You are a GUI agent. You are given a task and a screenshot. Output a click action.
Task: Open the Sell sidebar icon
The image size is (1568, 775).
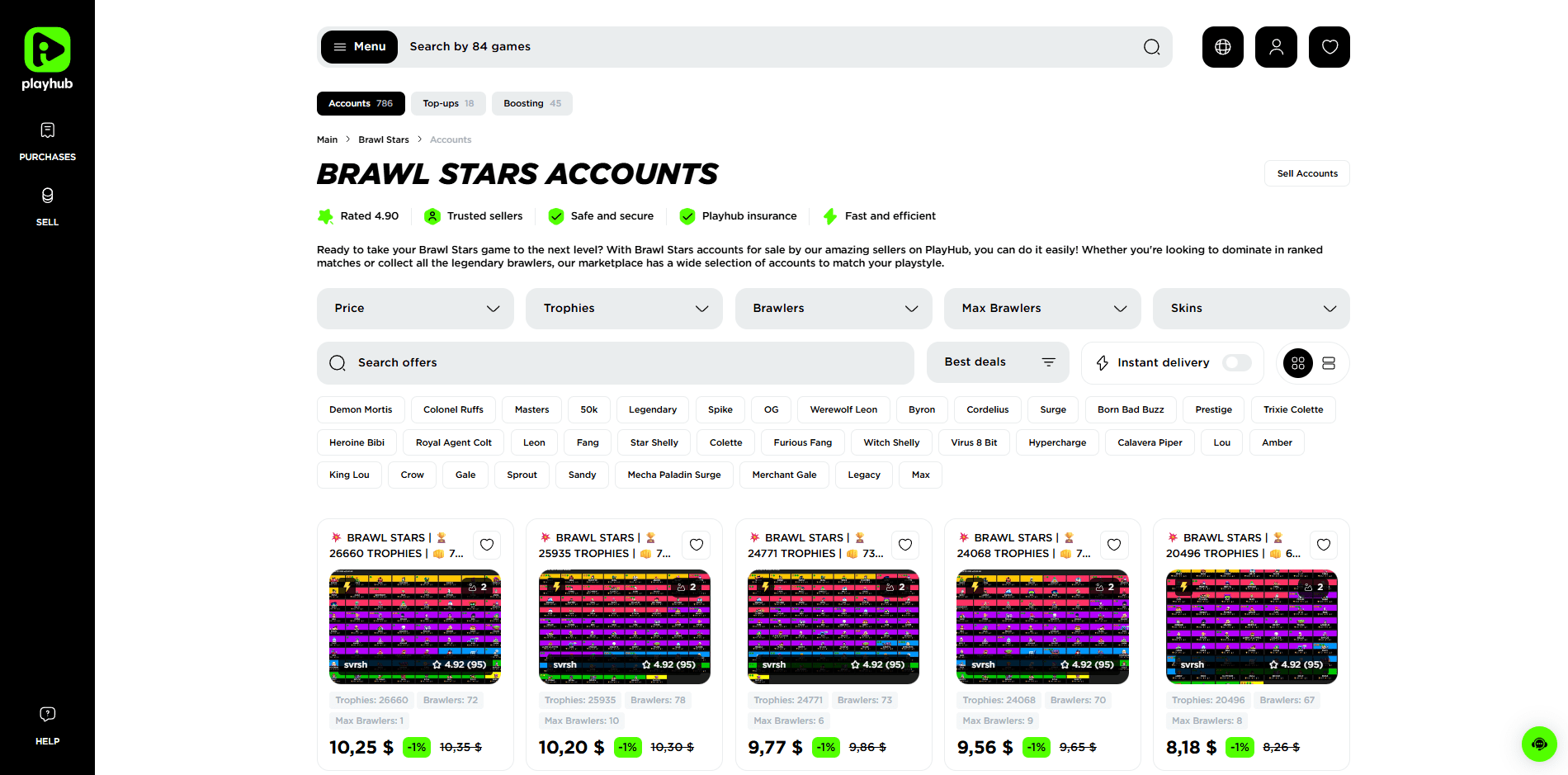[47, 196]
